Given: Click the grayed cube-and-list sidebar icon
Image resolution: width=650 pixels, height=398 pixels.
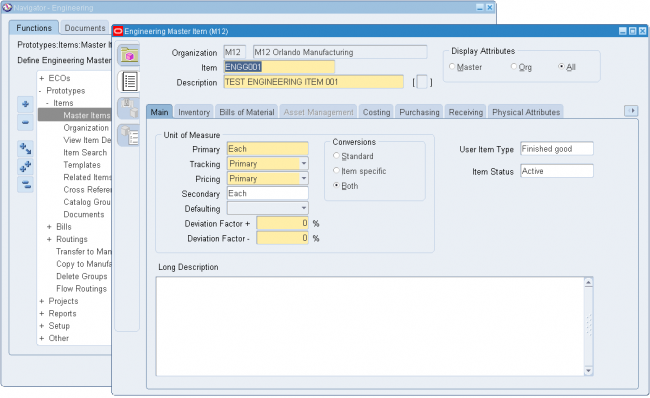Looking at the screenshot, I should [129, 135].
